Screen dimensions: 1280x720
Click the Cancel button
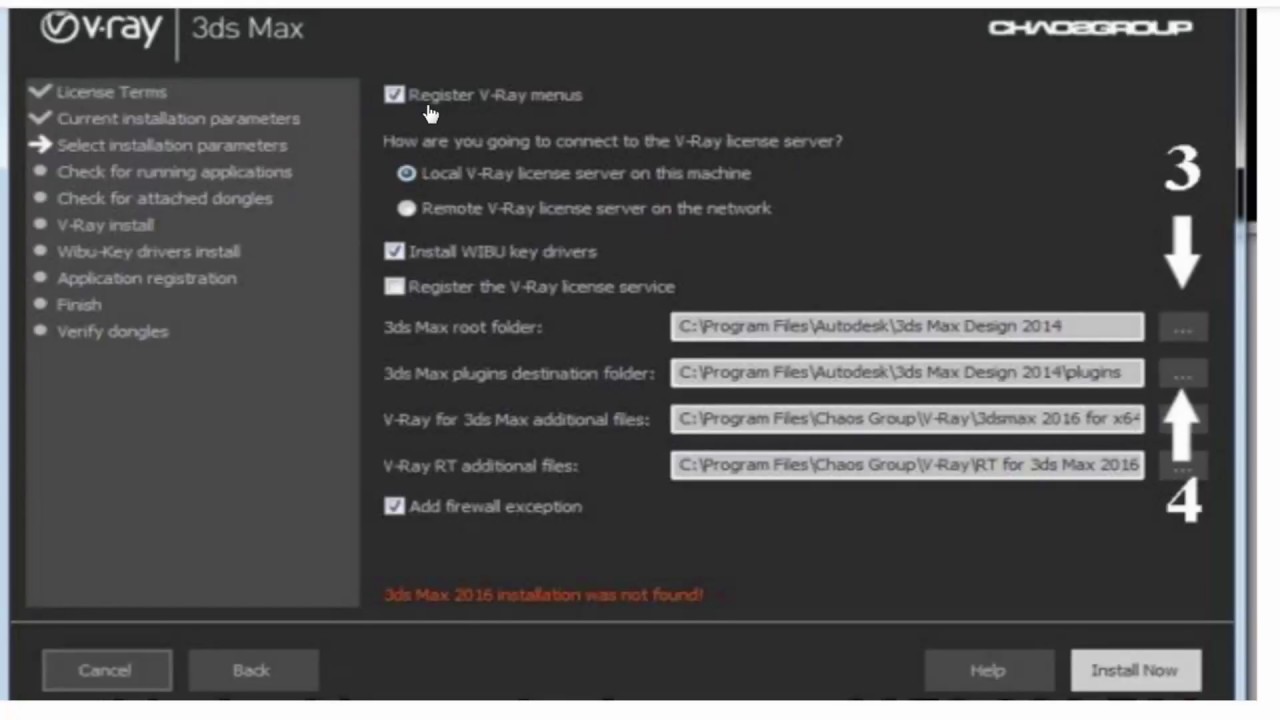click(107, 670)
